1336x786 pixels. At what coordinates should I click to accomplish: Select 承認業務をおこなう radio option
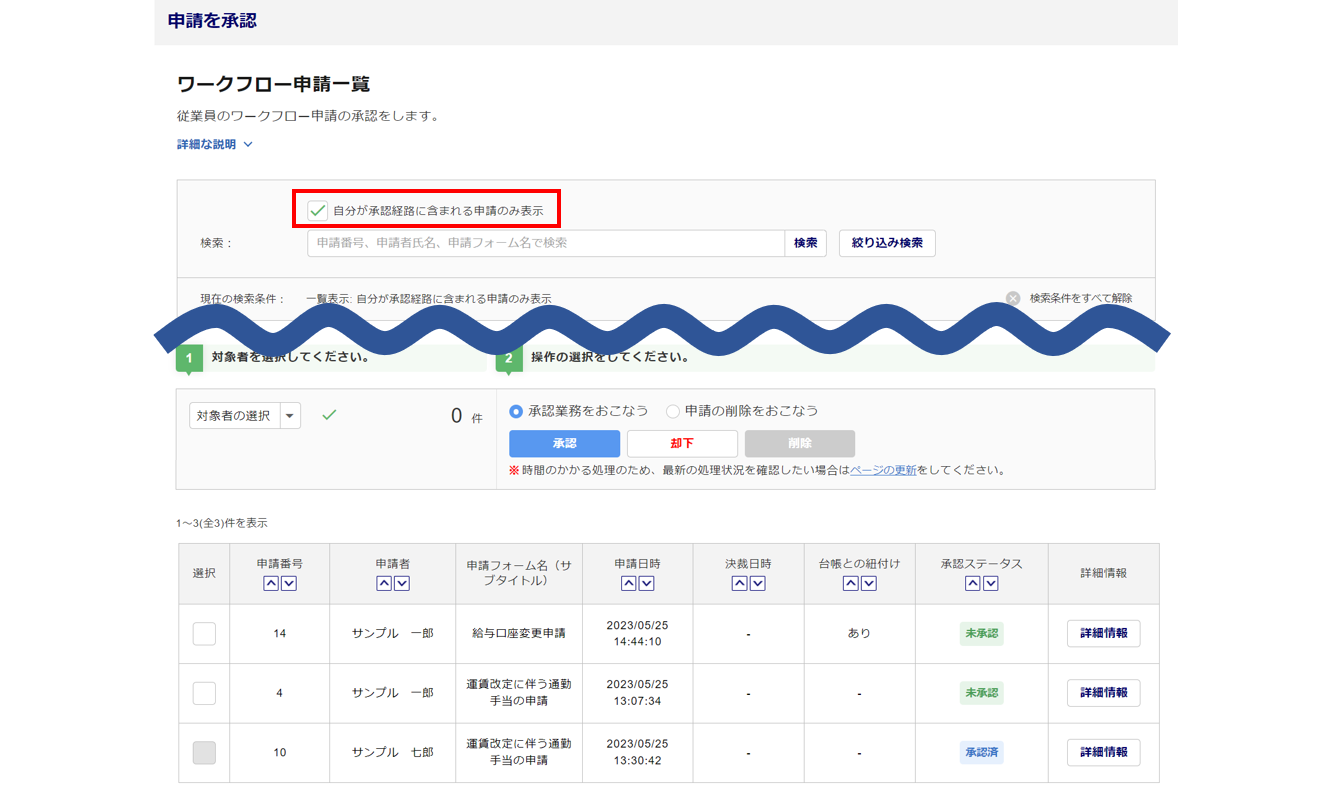click(x=516, y=411)
